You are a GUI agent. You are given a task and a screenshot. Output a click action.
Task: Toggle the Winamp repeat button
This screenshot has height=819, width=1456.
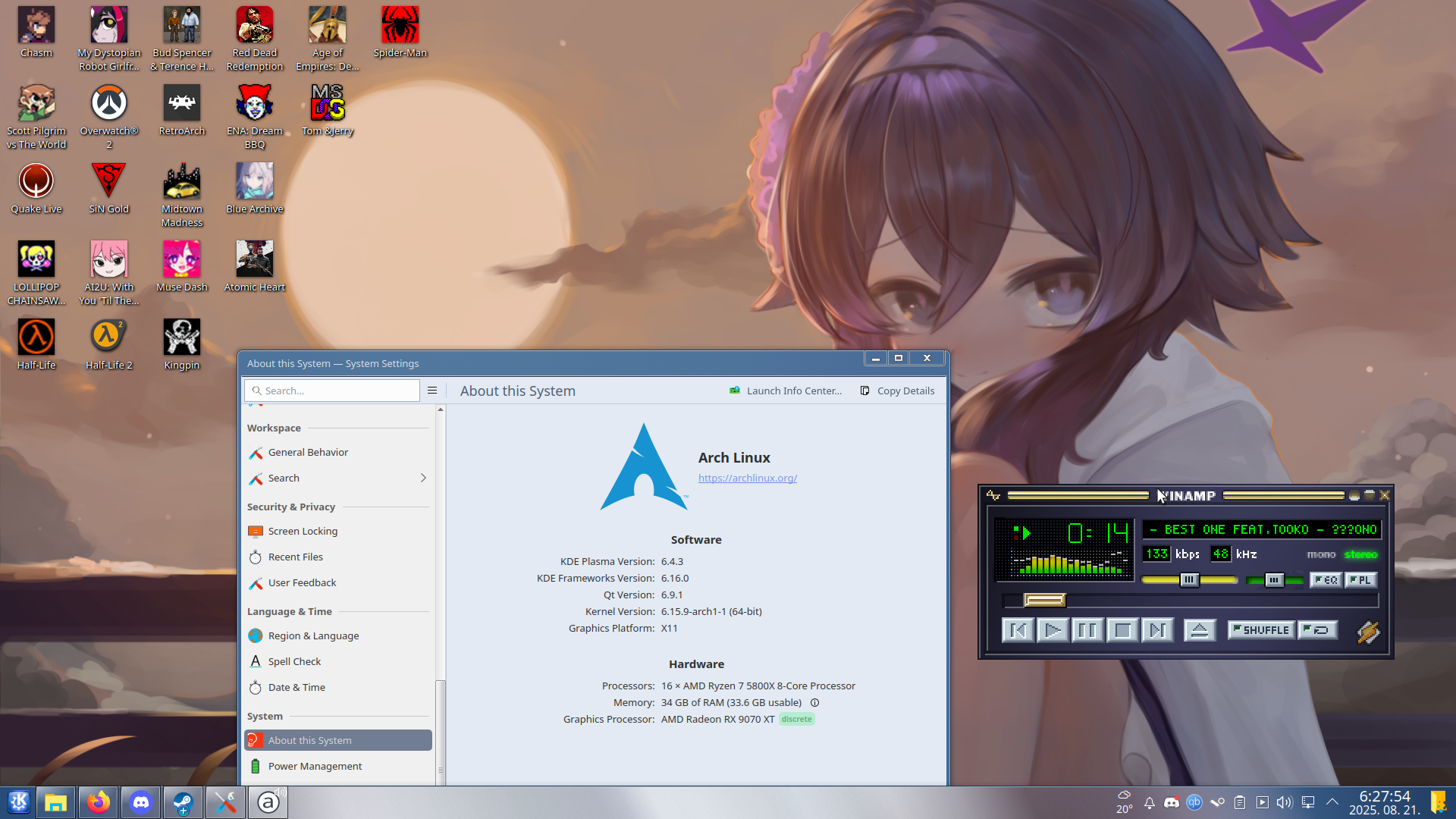1318,630
